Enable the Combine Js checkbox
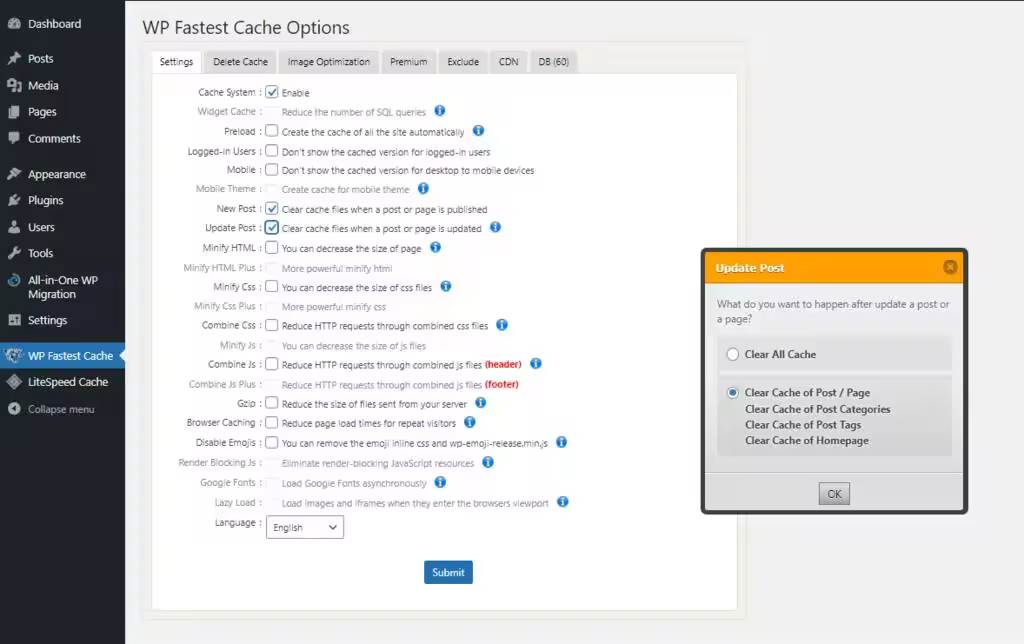1024x644 pixels. coord(272,364)
